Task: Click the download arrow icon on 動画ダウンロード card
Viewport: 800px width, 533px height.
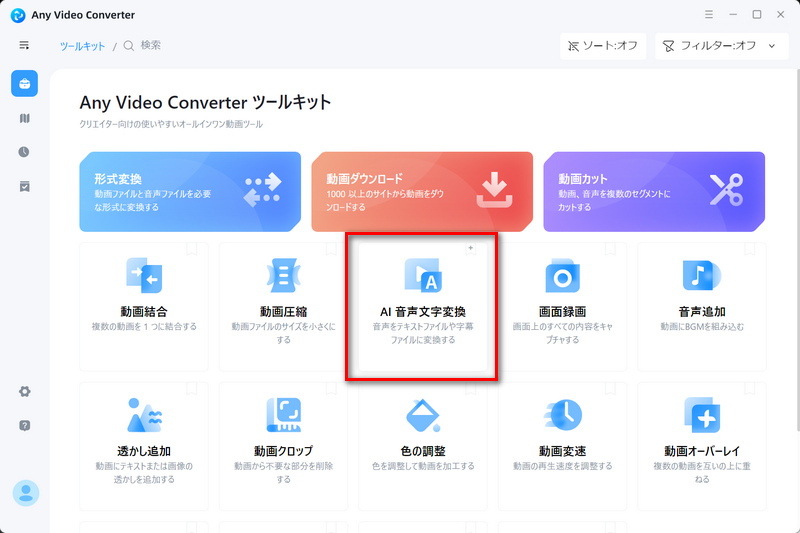Action: tap(494, 190)
